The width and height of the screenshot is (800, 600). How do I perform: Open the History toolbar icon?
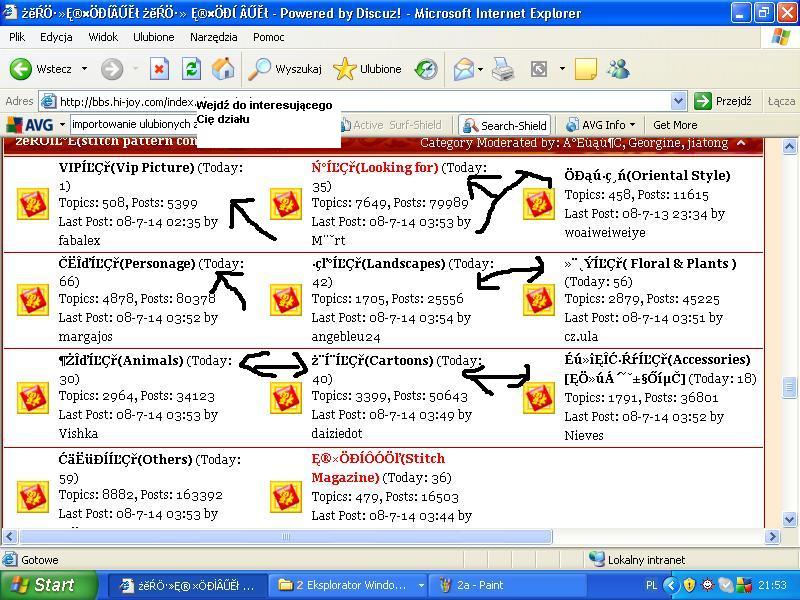click(426, 69)
